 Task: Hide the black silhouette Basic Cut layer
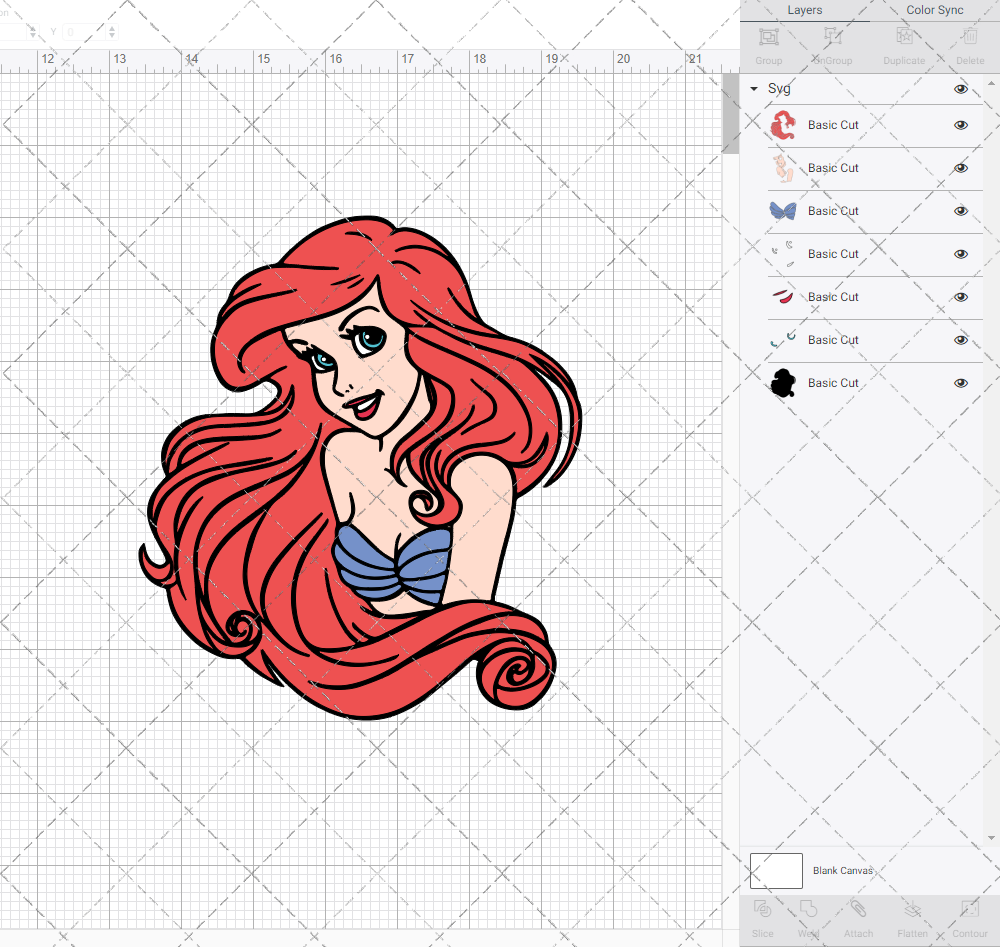(960, 383)
